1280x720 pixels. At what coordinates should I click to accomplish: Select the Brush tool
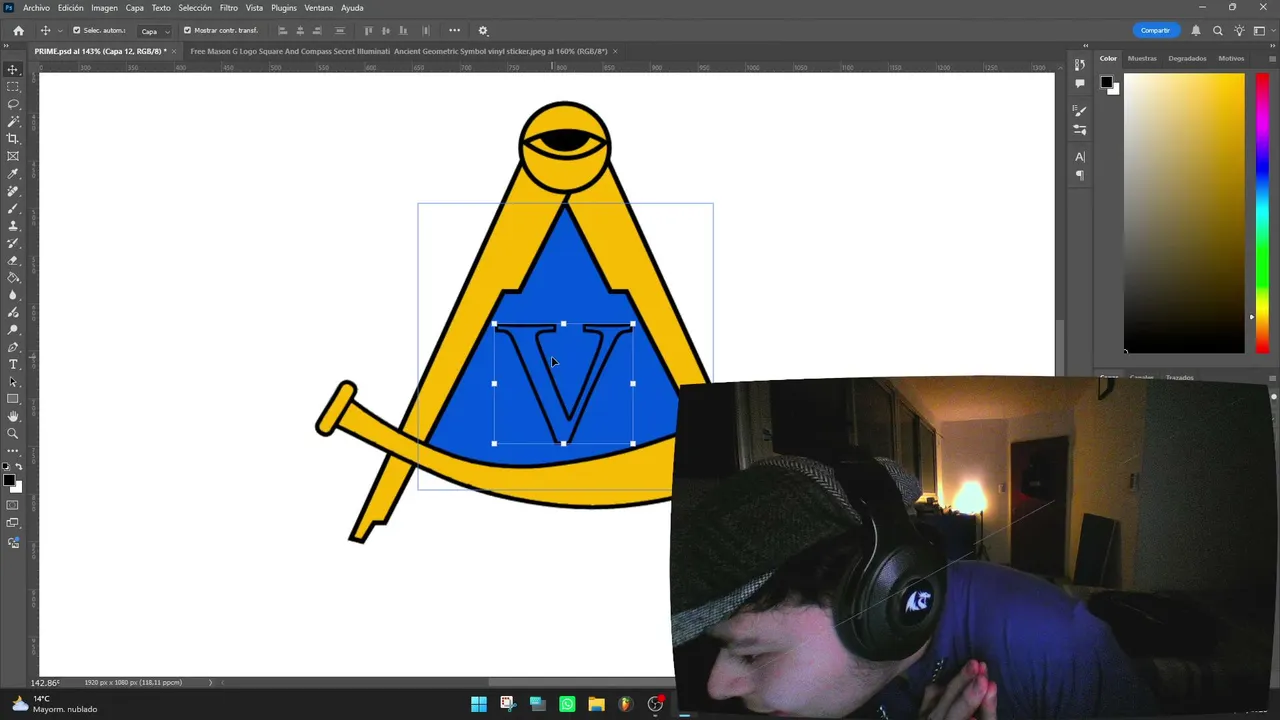point(13,208)
